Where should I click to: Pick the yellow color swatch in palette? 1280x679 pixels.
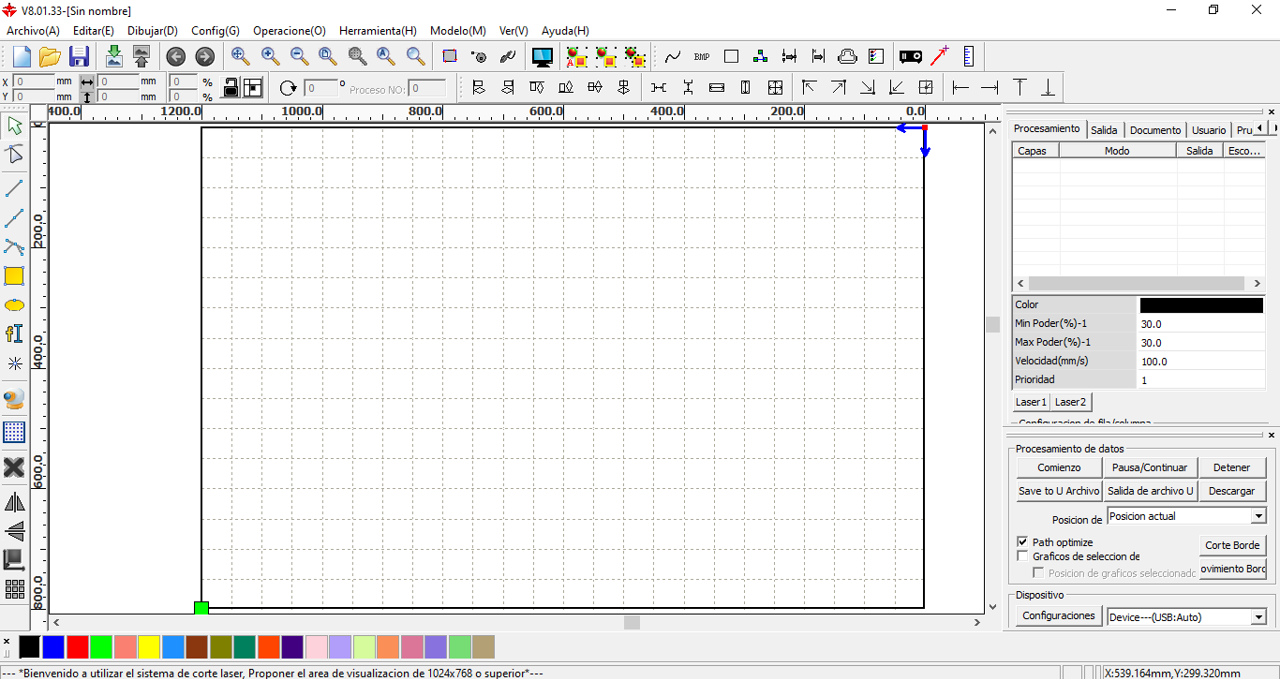[x=149, y=647]
